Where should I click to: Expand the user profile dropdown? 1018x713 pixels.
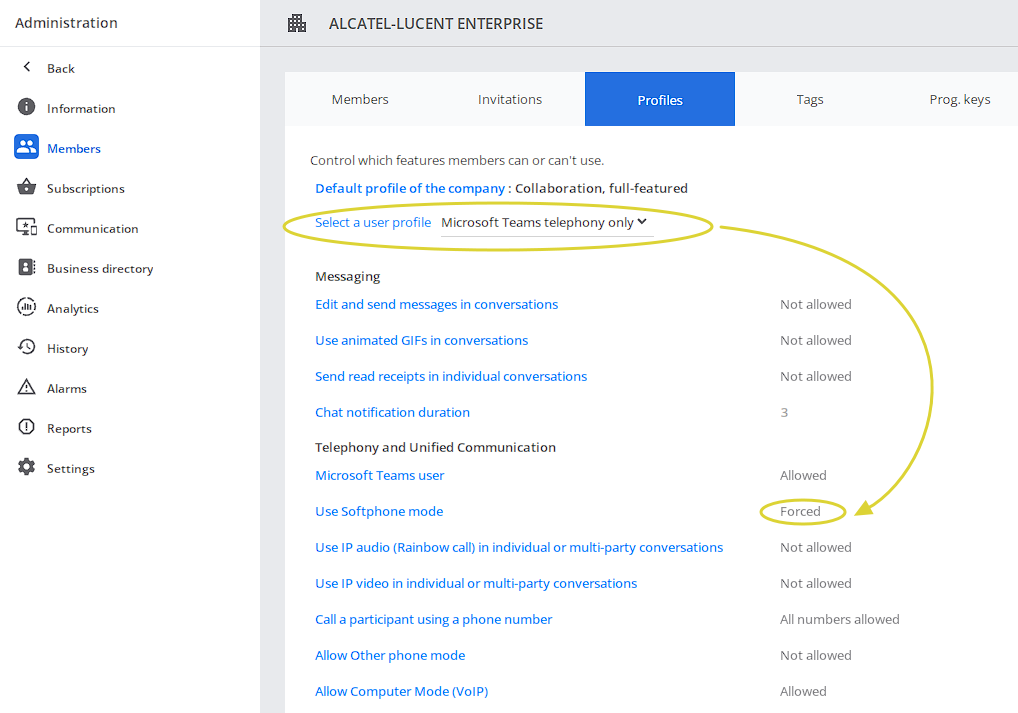pos(545,223)
